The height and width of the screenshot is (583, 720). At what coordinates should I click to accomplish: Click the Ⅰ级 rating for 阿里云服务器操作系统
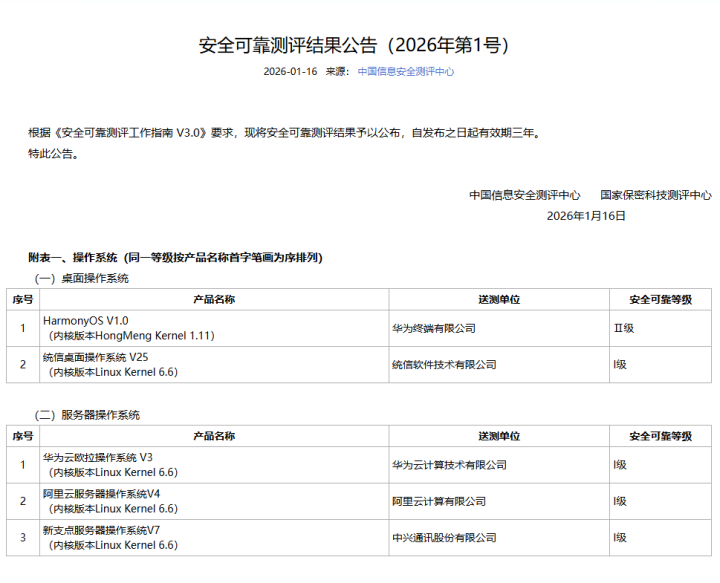(660, 501)
